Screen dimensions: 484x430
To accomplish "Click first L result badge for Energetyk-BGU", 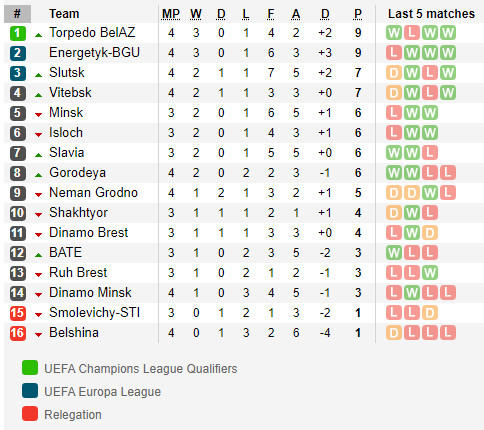I will pyautogui.click(x=394, y=53).
